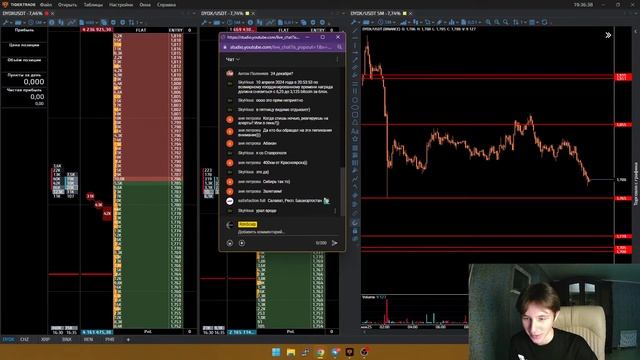This screenshot has height=360, width=640.
Task: Add a new workspace tab with plus
Action: pos(128,340)
